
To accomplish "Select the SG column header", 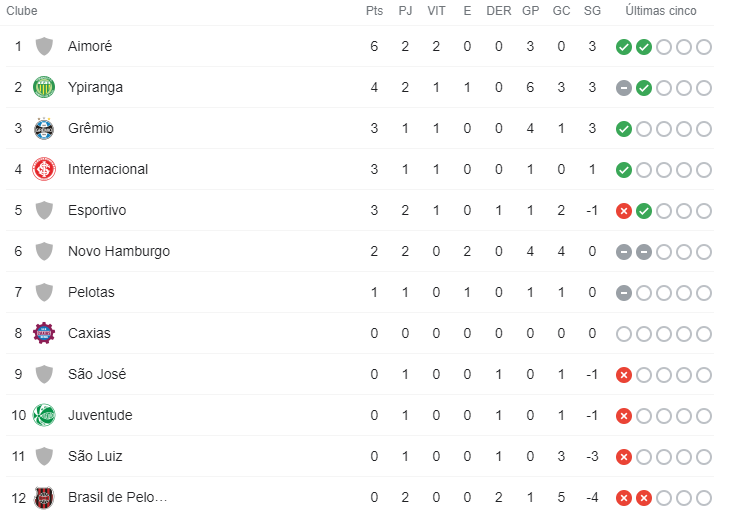I will click(x=592, y=11).
